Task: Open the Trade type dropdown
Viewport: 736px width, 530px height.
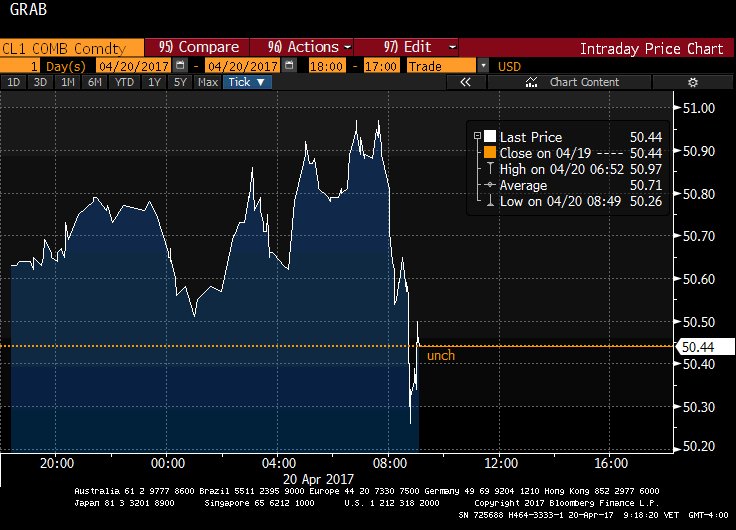Action: pyautogui.click(x=483, y=65)
